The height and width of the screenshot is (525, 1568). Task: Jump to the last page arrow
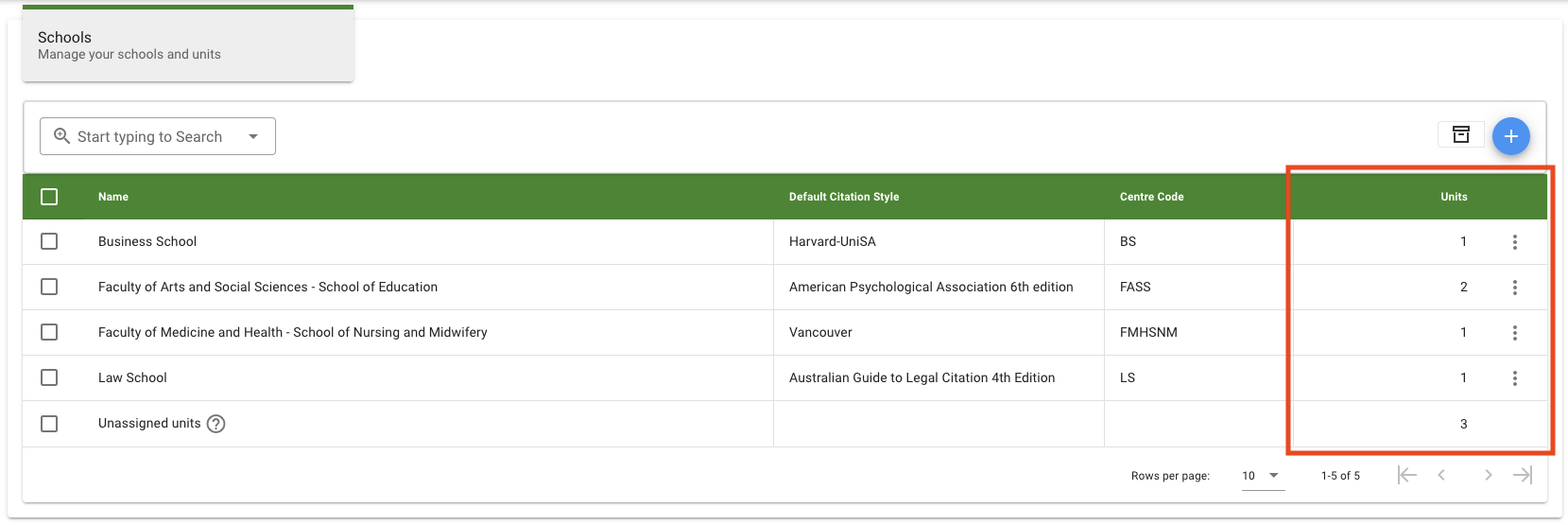[x=1522, y=475]
